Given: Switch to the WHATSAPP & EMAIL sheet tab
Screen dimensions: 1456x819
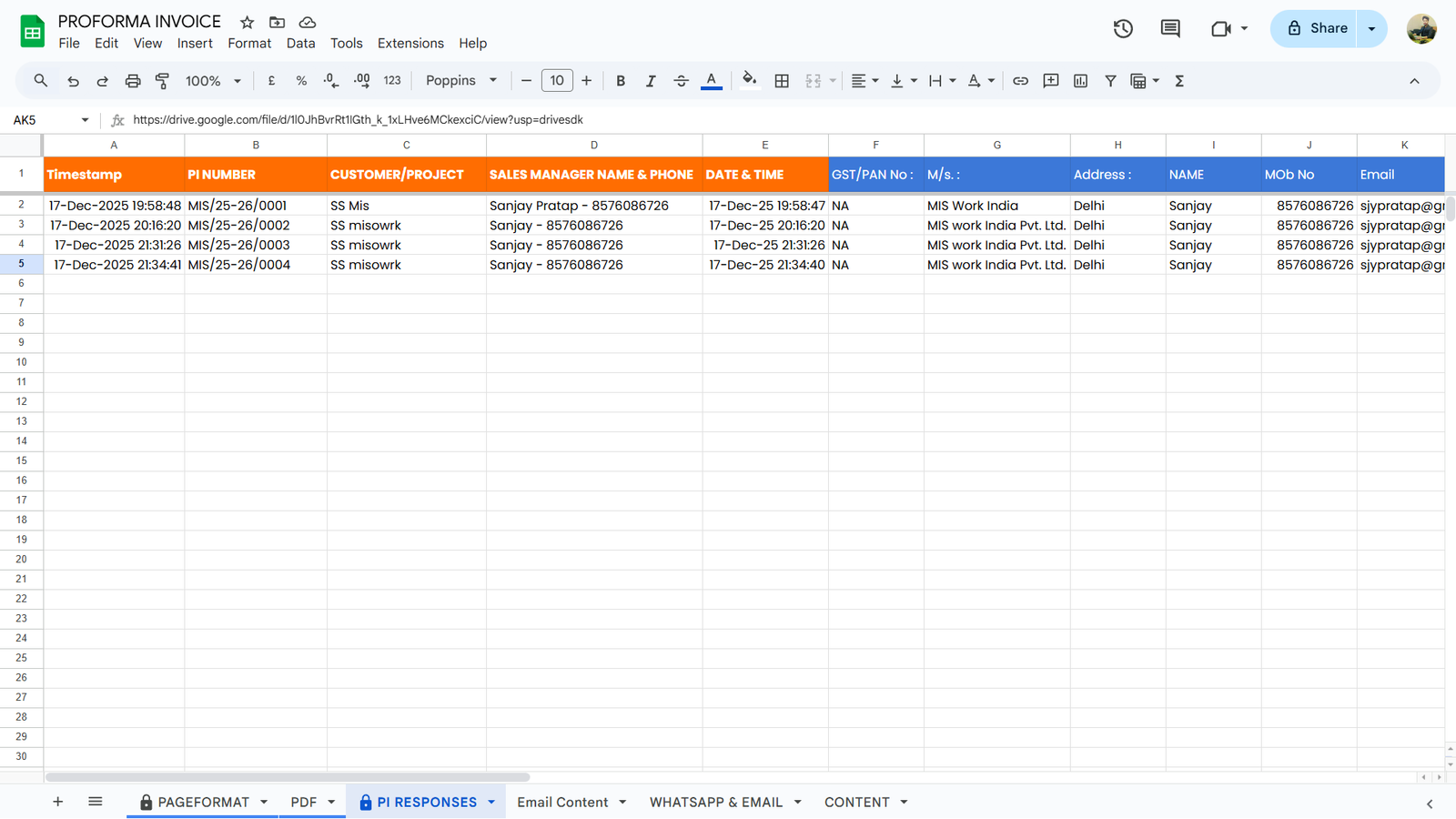Looking at the screenshot, I should pos(715,802).
